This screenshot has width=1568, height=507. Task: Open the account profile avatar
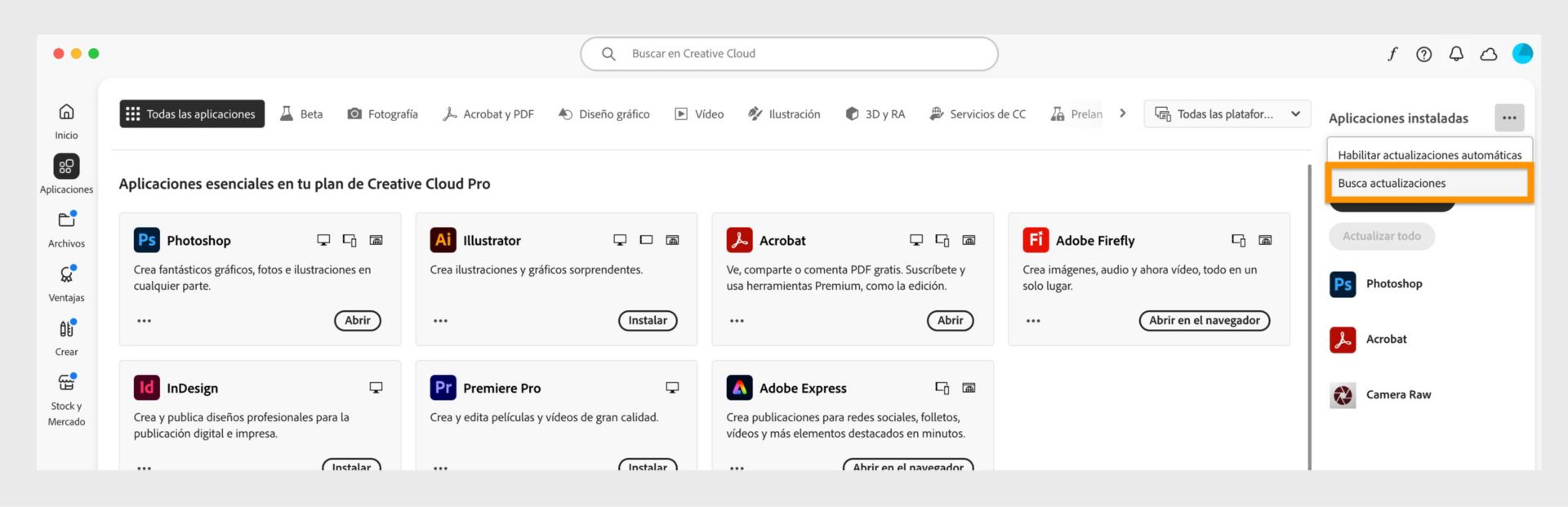[1522, 54]
